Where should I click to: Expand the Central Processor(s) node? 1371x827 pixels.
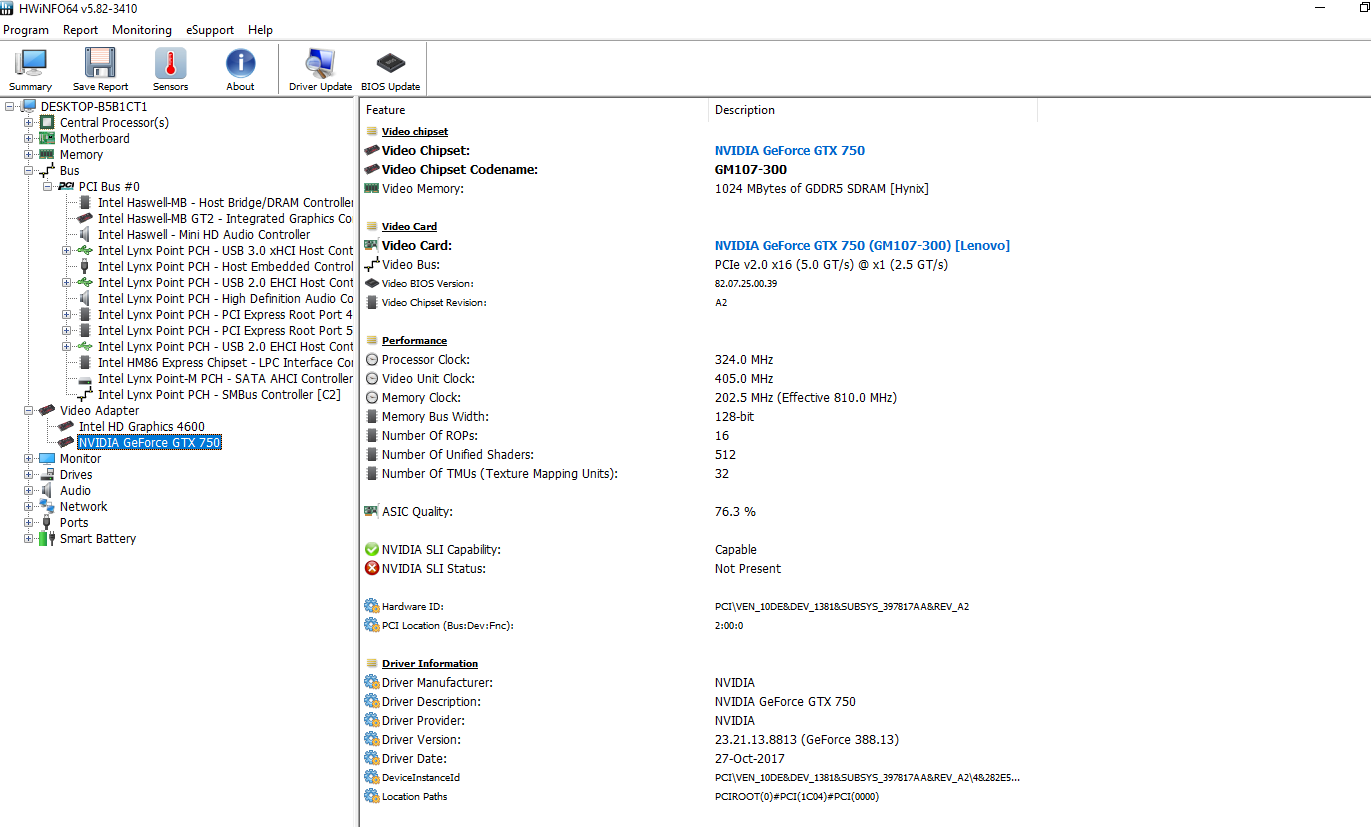29,122
